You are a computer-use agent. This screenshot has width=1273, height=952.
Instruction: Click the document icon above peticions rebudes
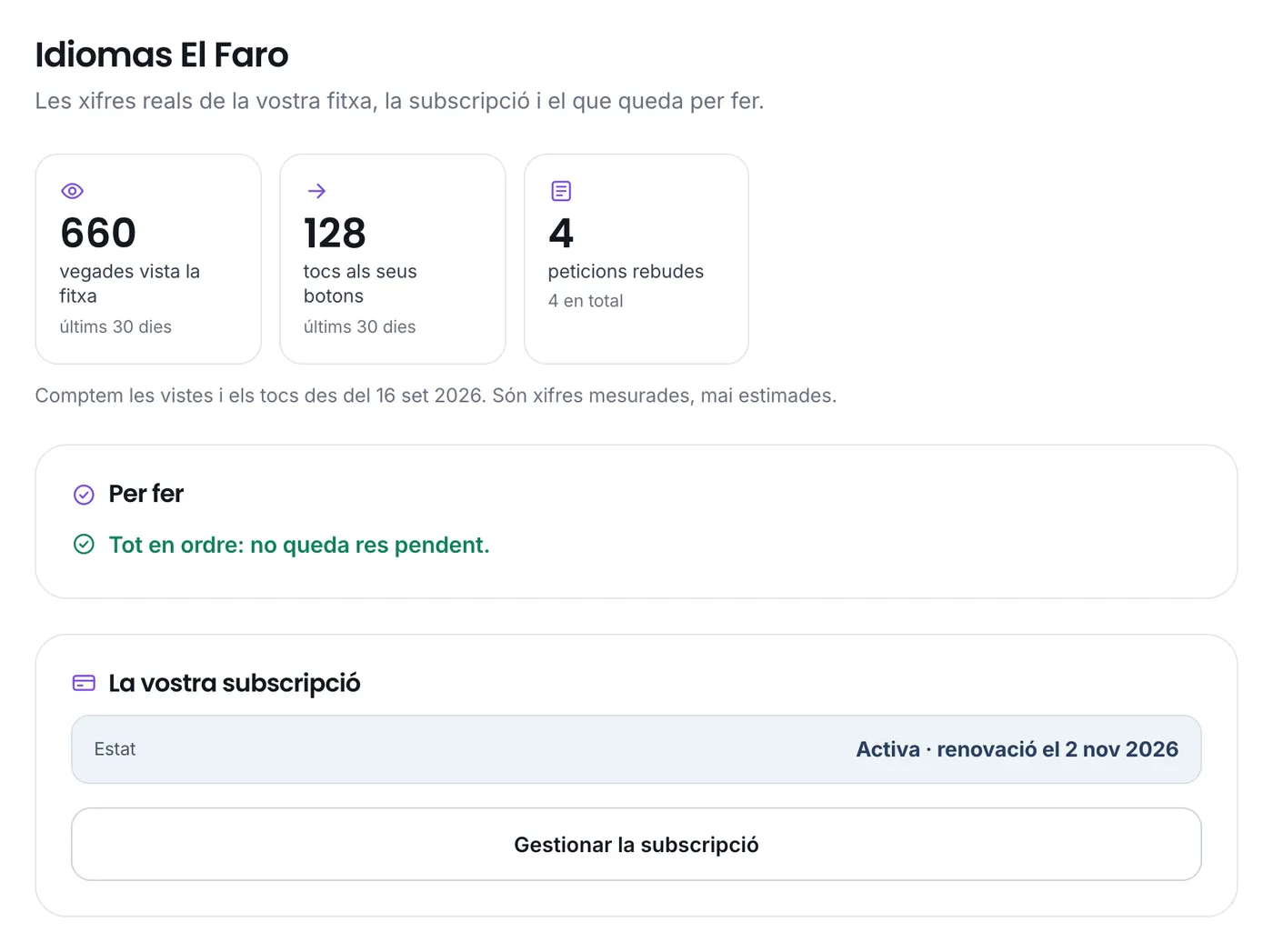point(561,191)
